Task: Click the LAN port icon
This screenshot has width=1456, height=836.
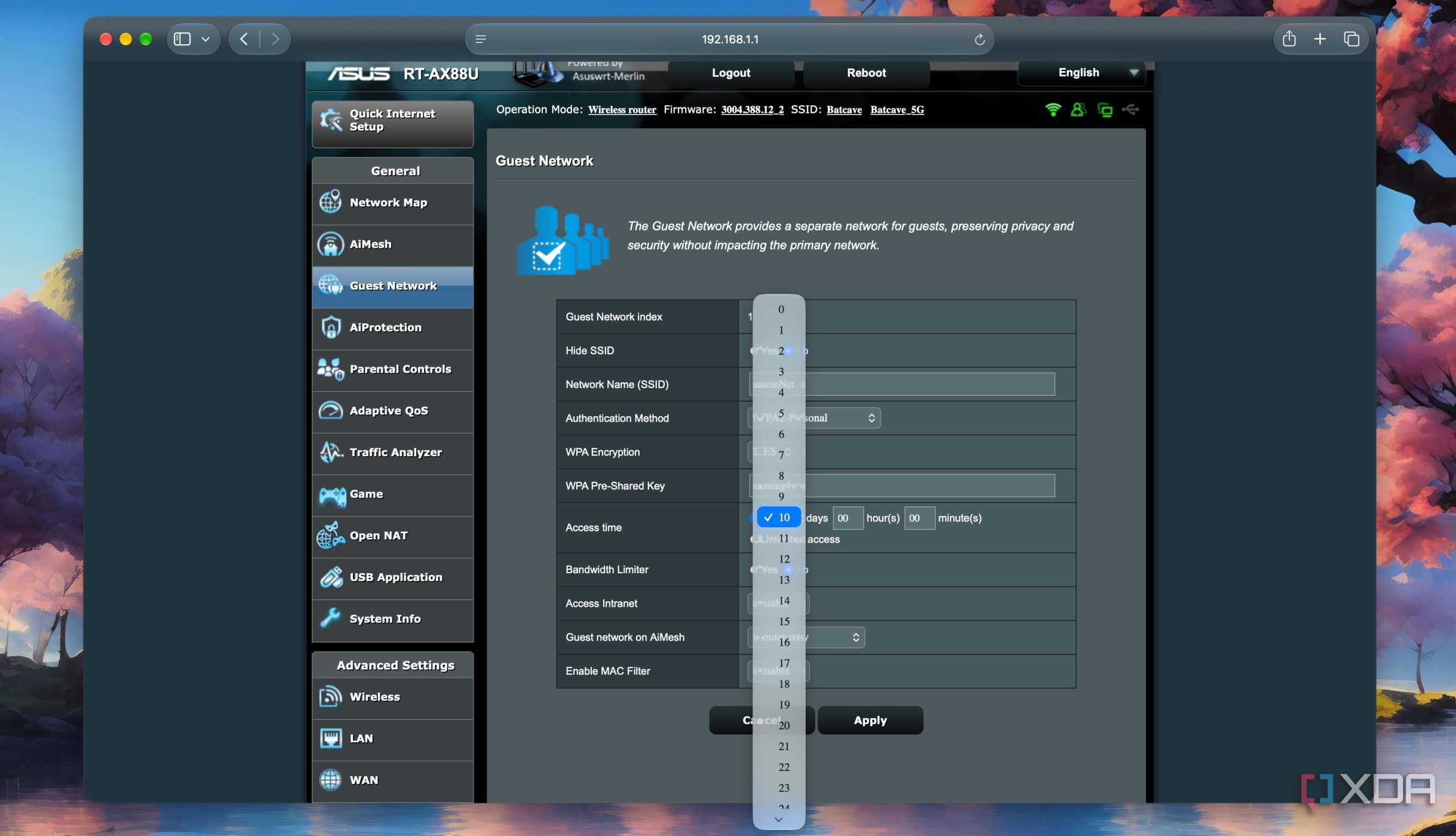Action: [330, 739]
